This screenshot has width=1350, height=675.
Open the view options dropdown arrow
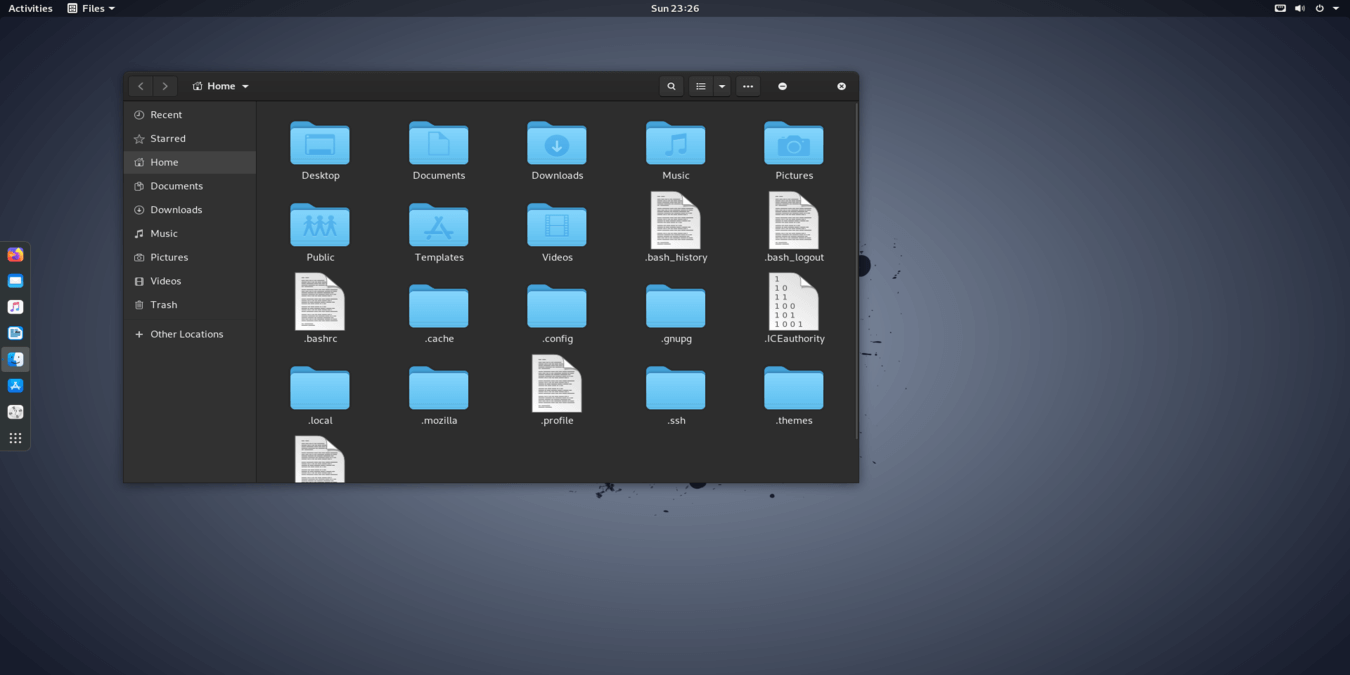tap(722, 86)
